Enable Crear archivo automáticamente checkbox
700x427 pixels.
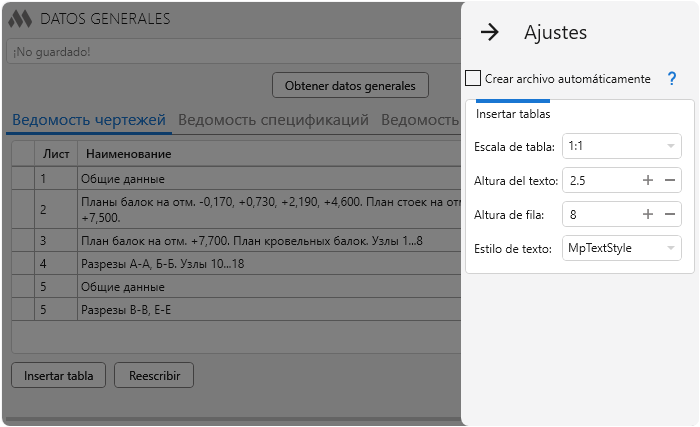pyautogui.click(x=474, y=79)
